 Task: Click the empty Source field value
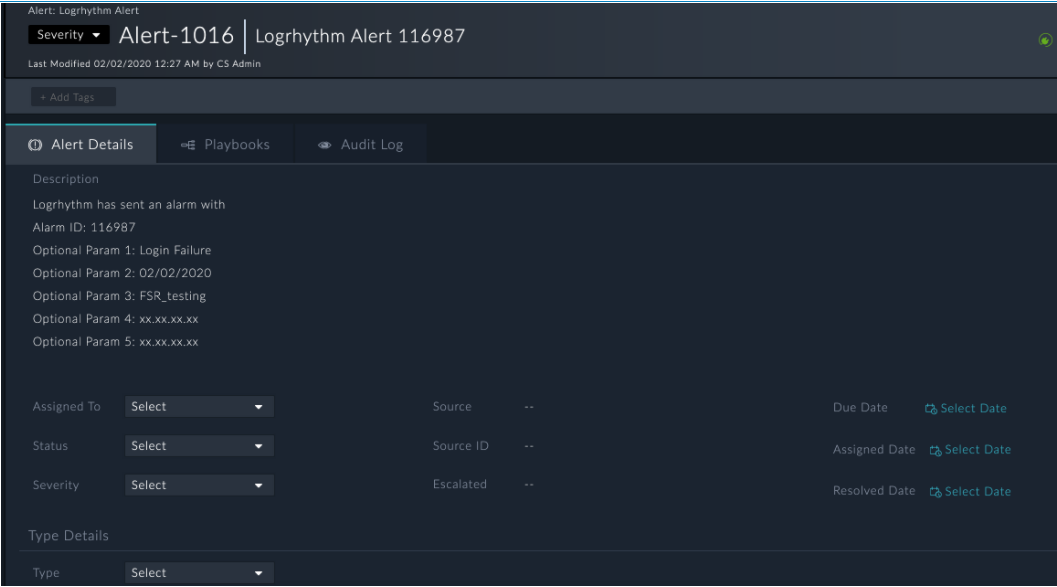(530, 407)
